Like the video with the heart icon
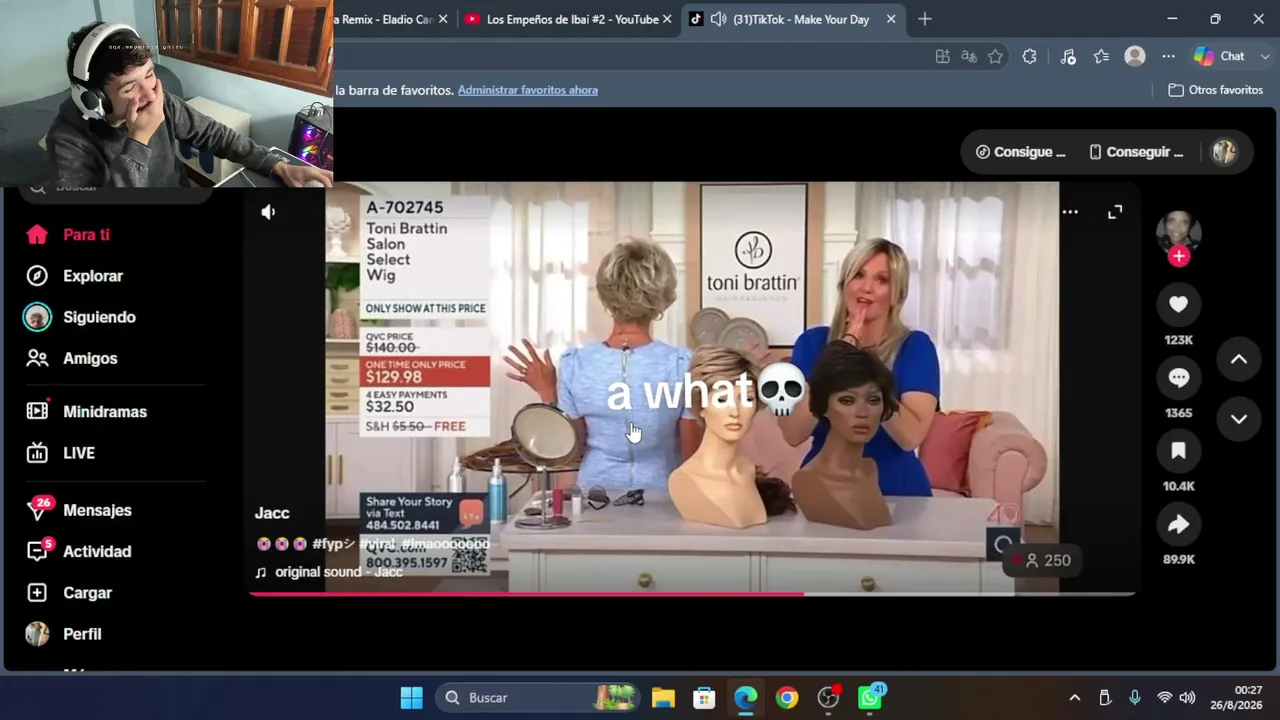This screenshot has width=1280, height=720. [x=1178, y=305]
